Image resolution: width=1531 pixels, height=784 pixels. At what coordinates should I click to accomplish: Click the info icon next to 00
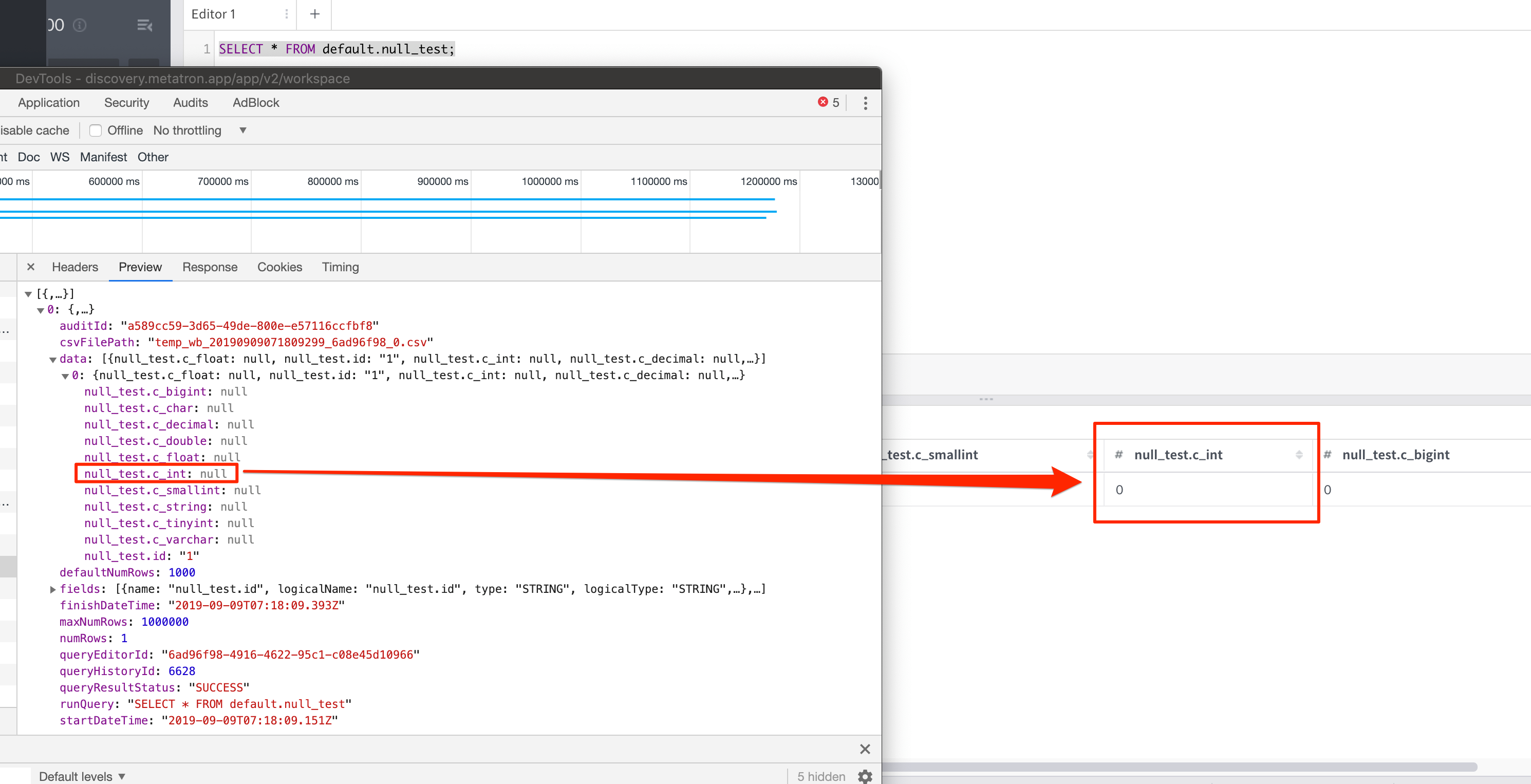(79, 25)
